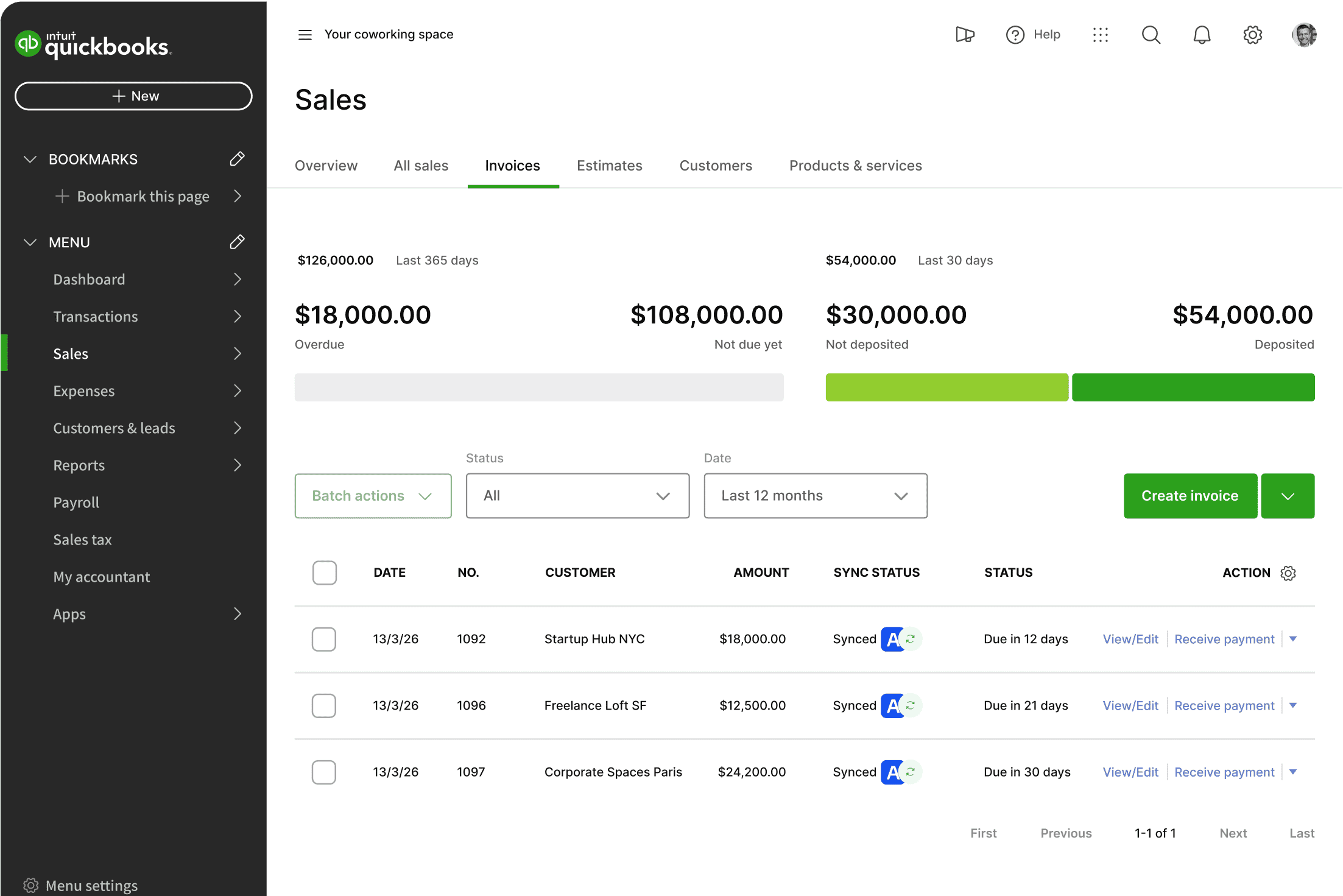The width and height of the screenshot is (1343, 896).
Task: Open the apps grid launcher
Action: pyautogui.click(x=1101, y=35)
